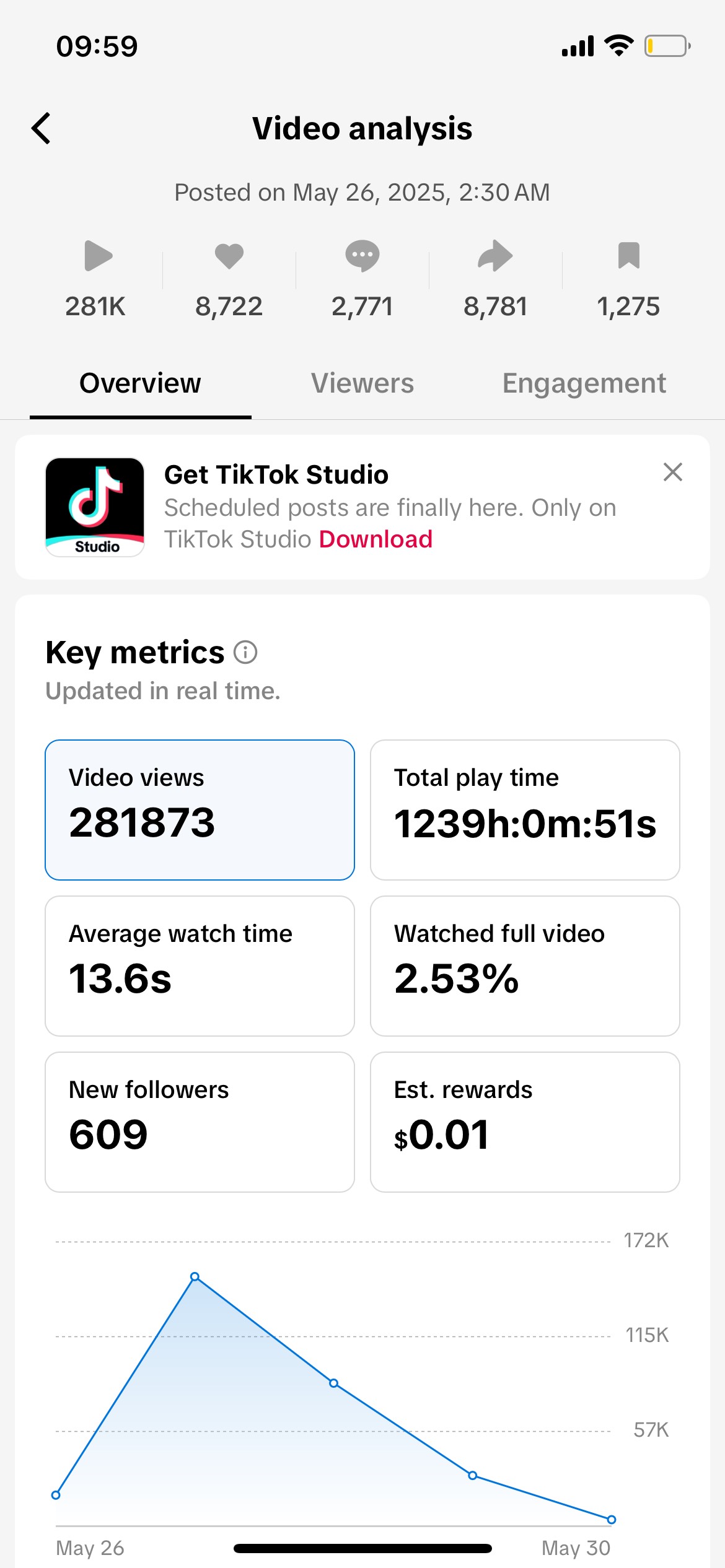Tap the comments bubble icon

pyautogui.click(x=362, y=256)
